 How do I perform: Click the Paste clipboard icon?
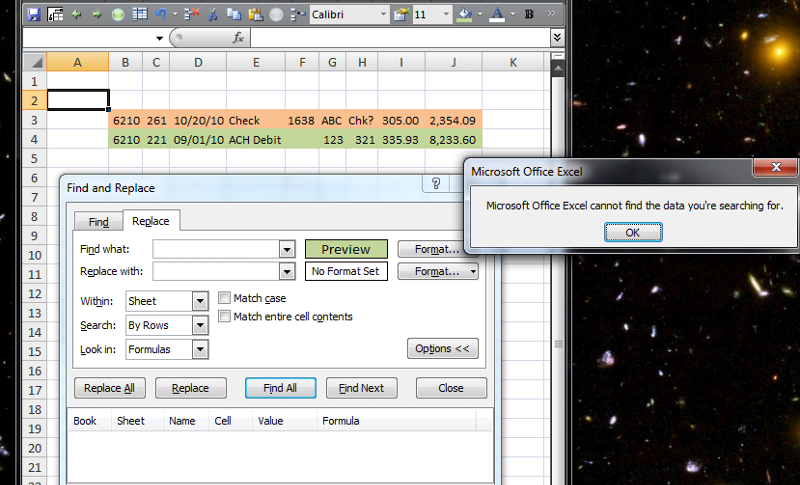click(x=255, y=14)
